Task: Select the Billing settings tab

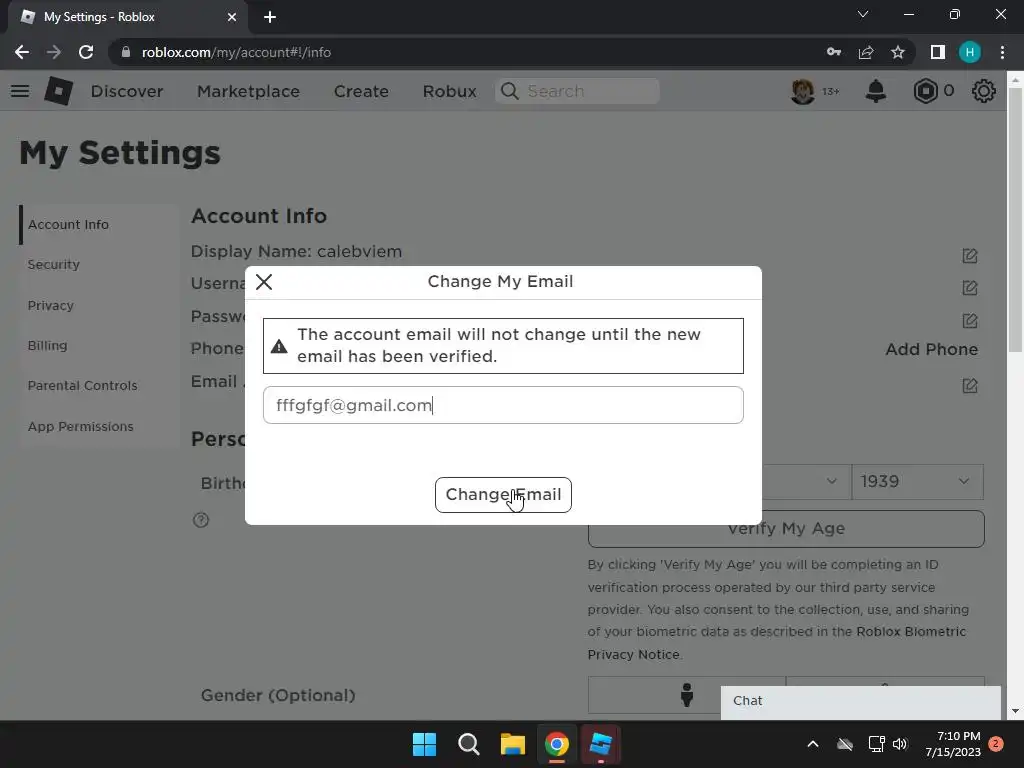Action: coord(99,345)
